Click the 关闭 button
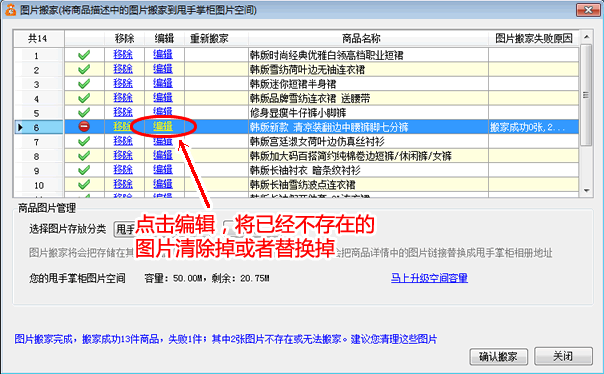604x374 pixels. point(563,356)
